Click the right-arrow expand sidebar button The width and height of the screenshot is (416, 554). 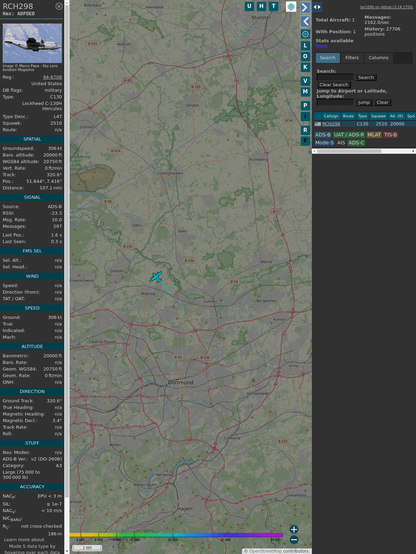pos(305,7)
